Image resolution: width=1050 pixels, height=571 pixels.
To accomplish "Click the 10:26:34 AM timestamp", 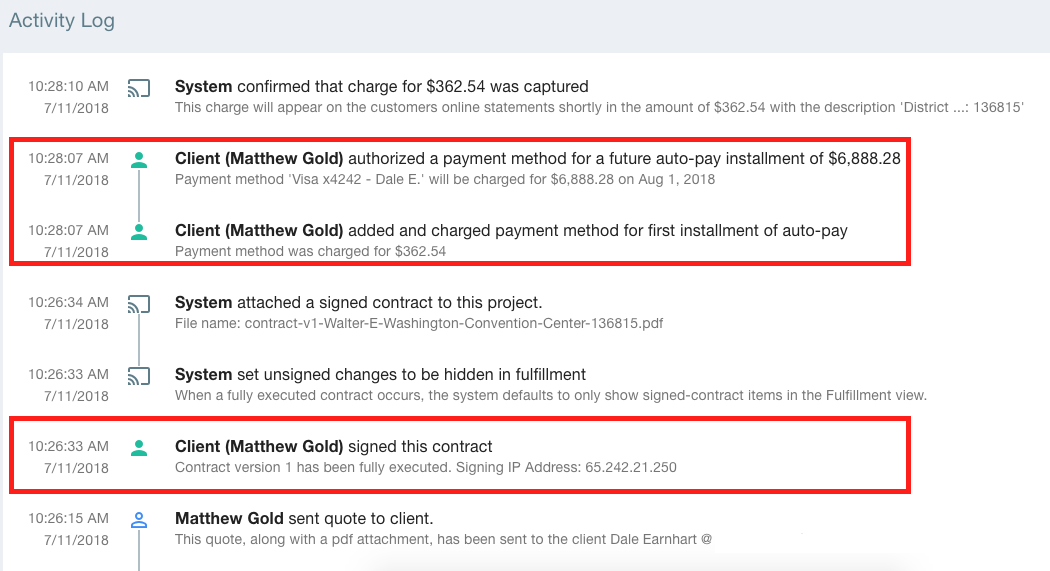I will click(x=68, y=303).
